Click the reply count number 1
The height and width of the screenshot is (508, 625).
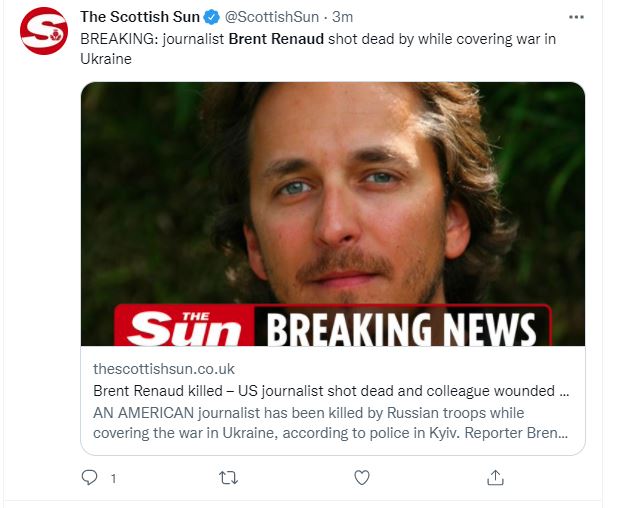[x=114, y=478]
